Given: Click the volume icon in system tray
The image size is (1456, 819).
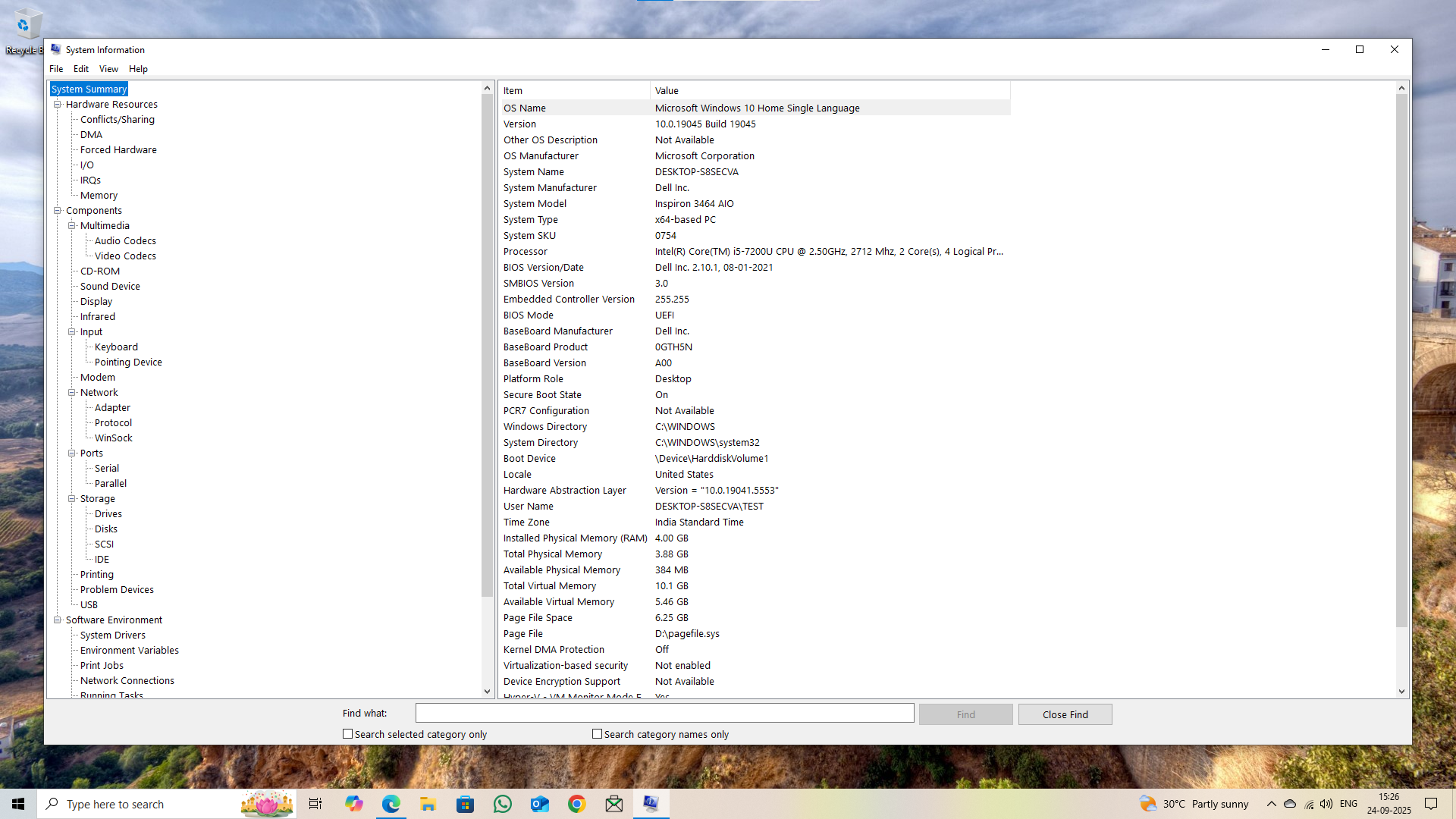Looking at the screenshot, I should pos(1326,804).
